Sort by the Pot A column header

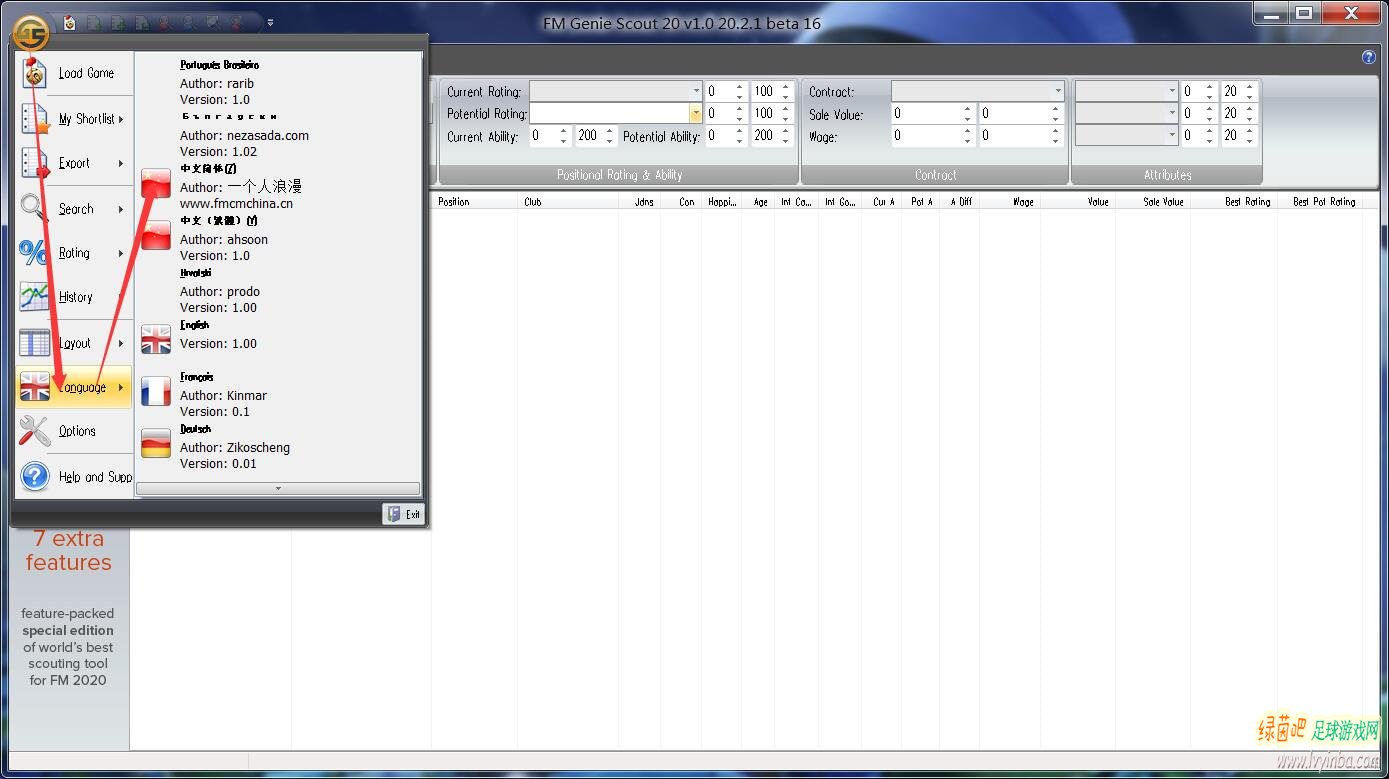point(922,202)
